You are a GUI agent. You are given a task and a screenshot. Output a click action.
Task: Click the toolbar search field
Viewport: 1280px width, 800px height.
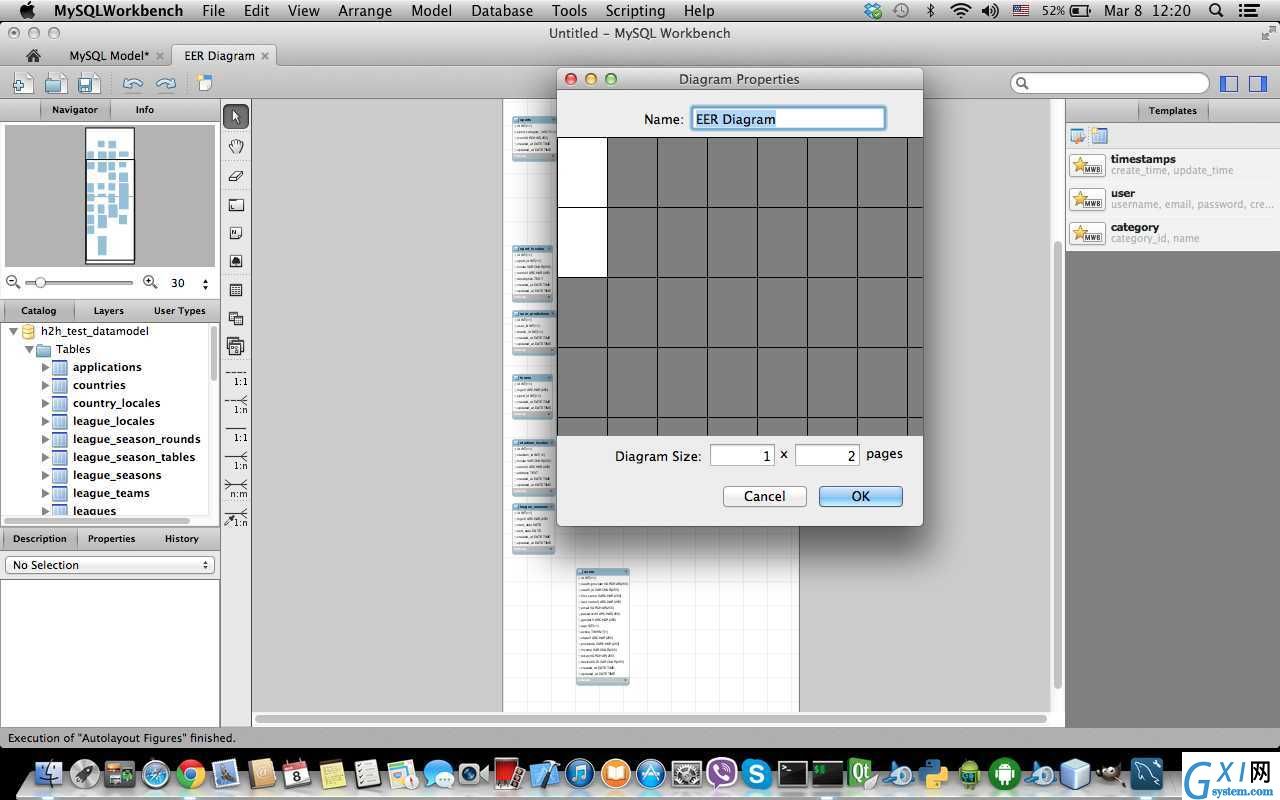point(1110,84)
